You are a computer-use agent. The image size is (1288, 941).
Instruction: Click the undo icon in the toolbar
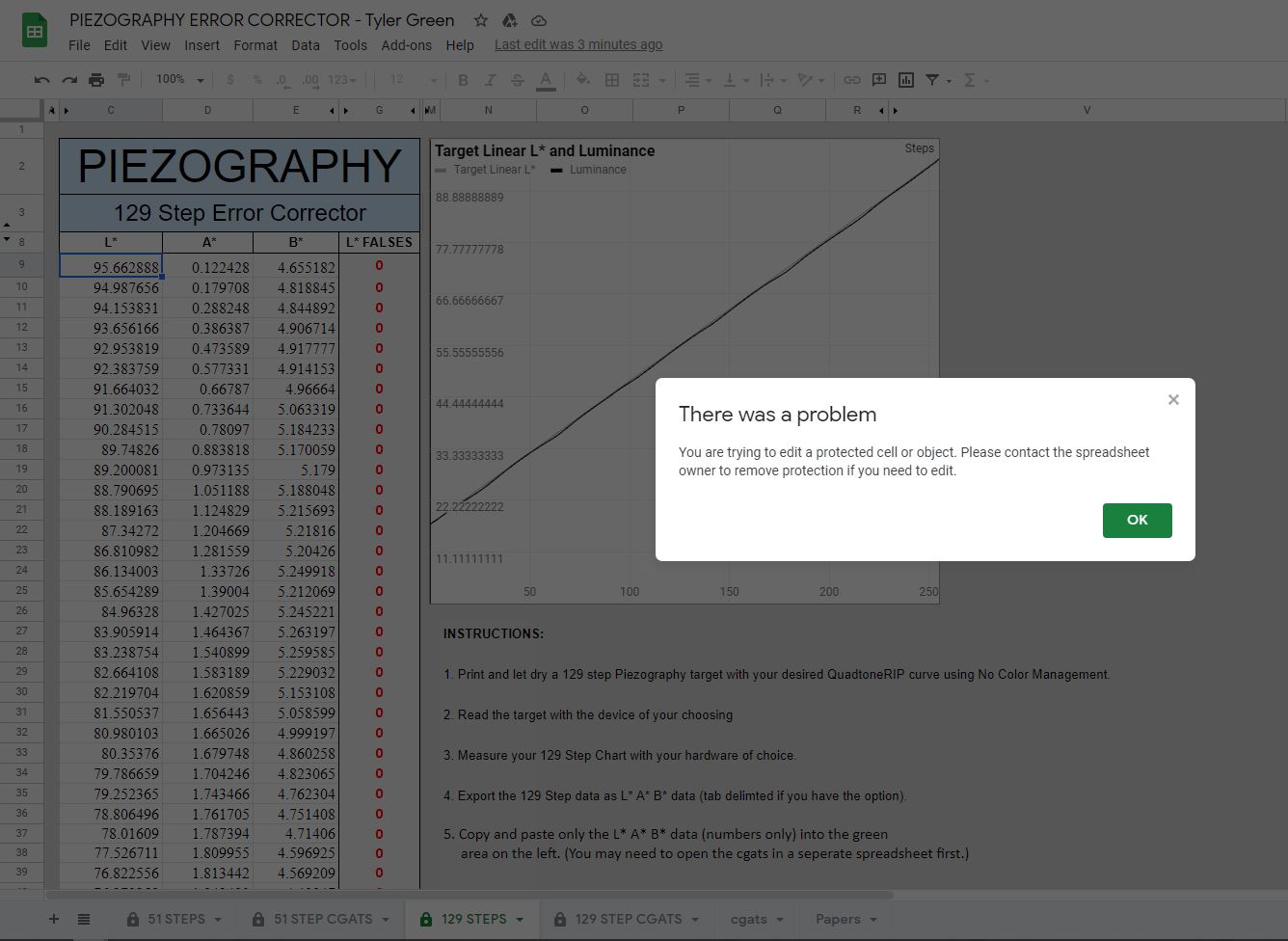[x=41, y=80]
